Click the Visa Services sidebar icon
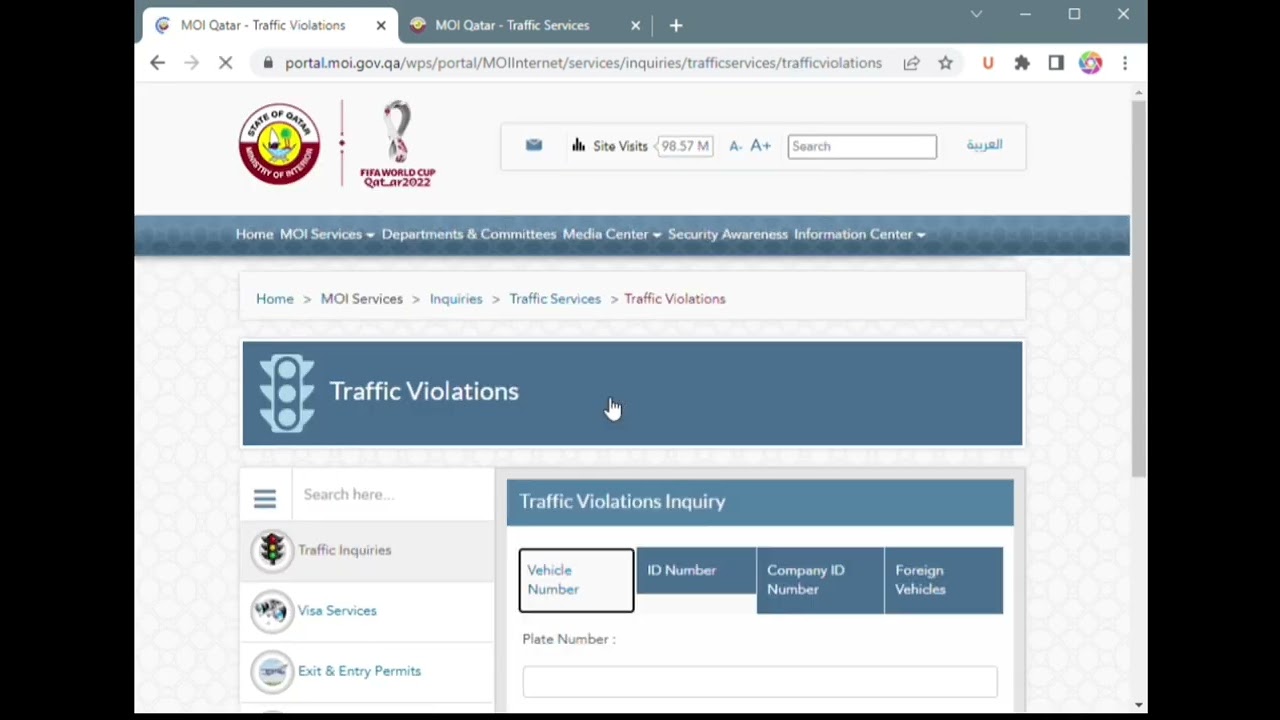1280x720 pixels. tap(272, 611)
